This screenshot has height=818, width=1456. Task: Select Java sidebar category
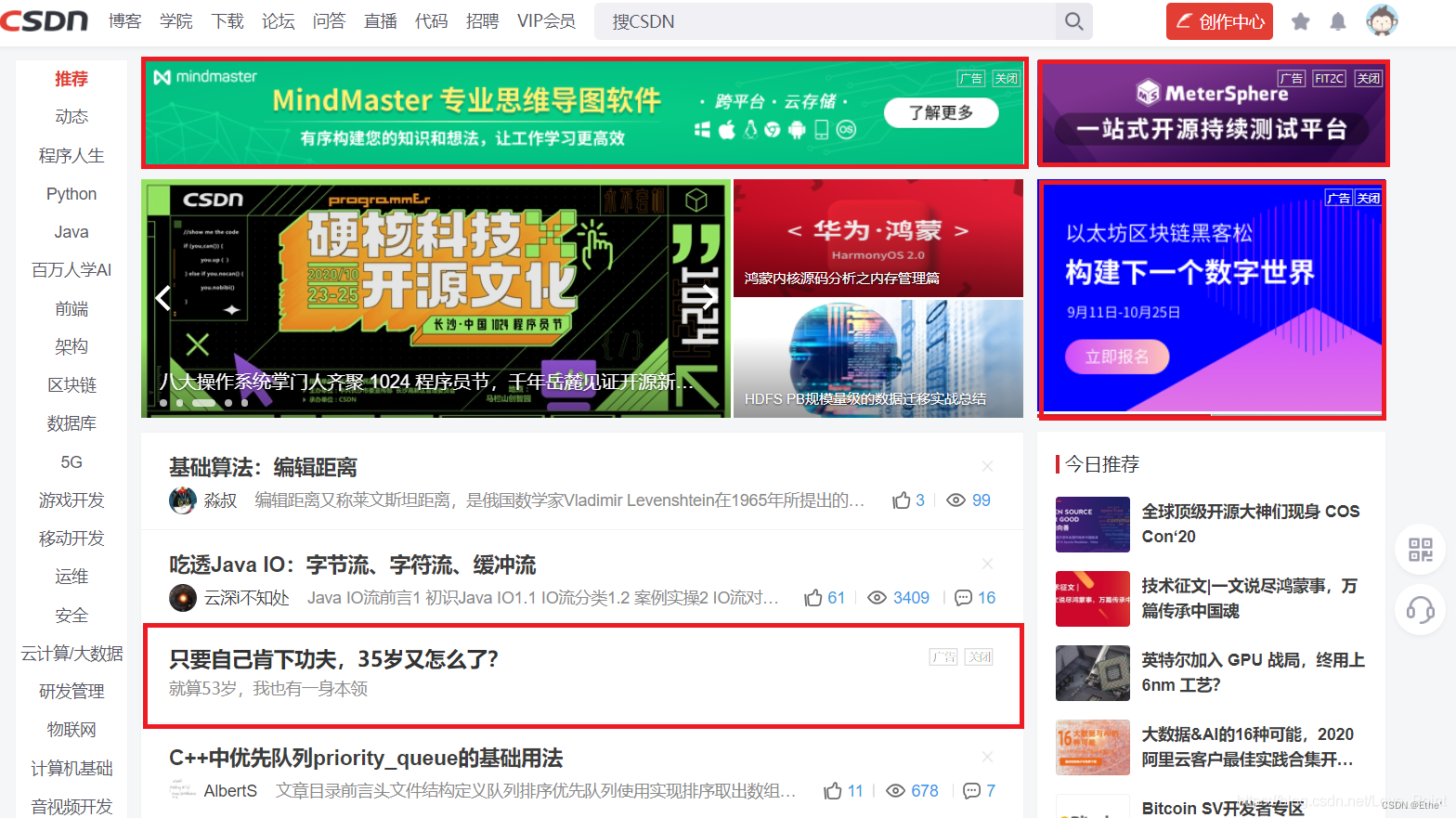coord(71,232)
